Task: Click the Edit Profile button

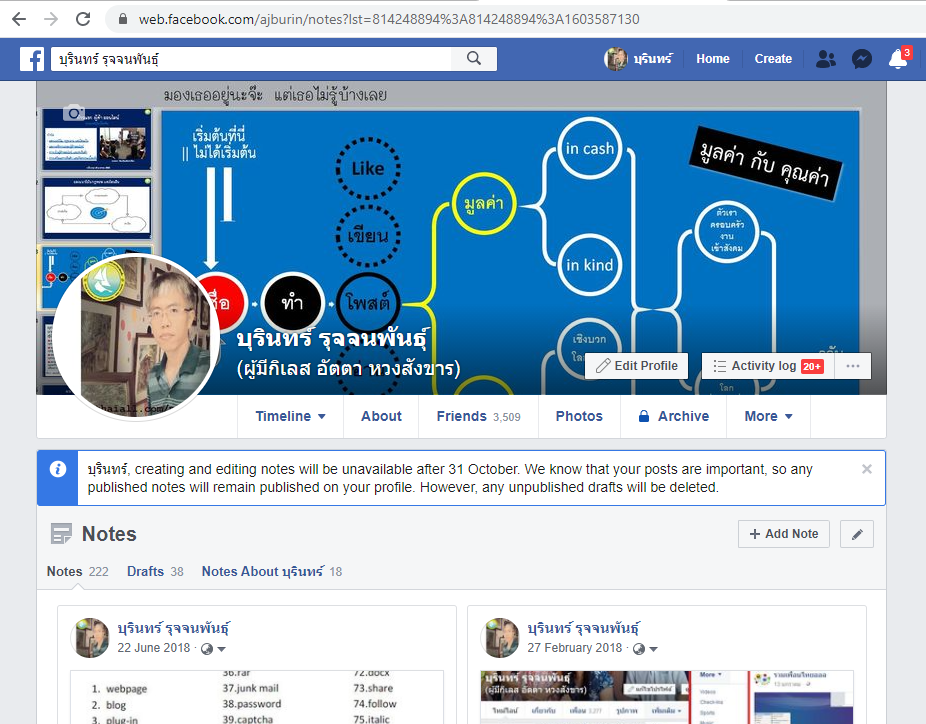Action: coord(636,366)
